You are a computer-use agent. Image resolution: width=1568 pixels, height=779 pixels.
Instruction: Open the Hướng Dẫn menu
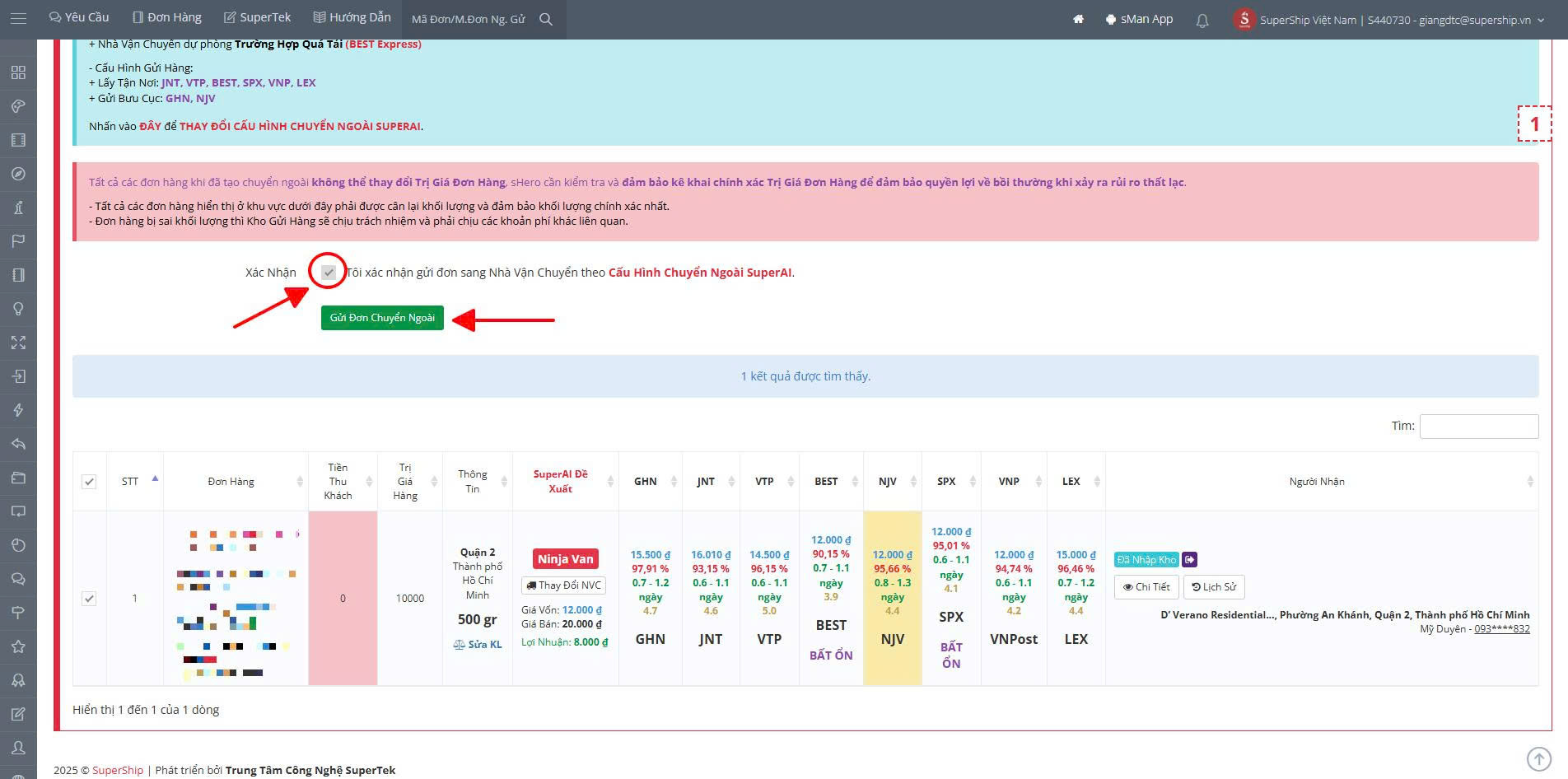click(352, 17)
